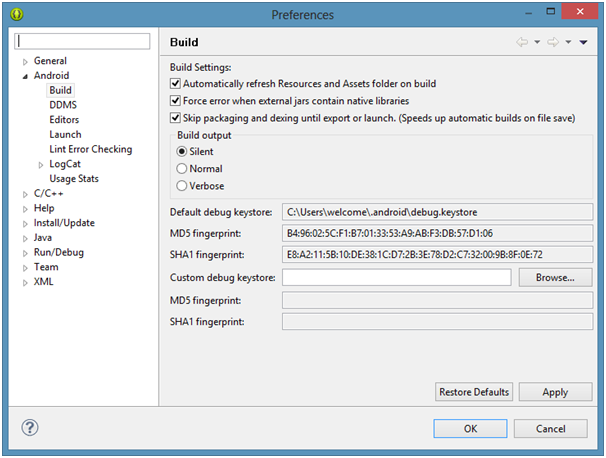Expand the LogCat tree node
606x458 pixels.
click(41, 165)
